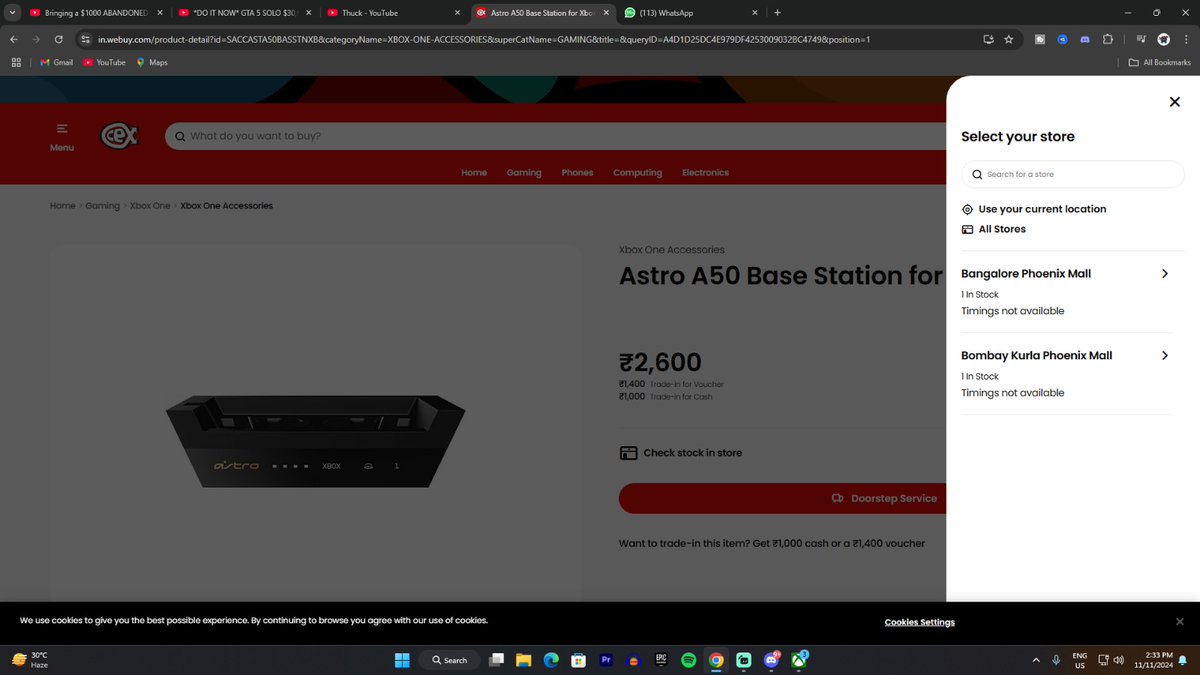Open Chrome profile avatar

1164,39
